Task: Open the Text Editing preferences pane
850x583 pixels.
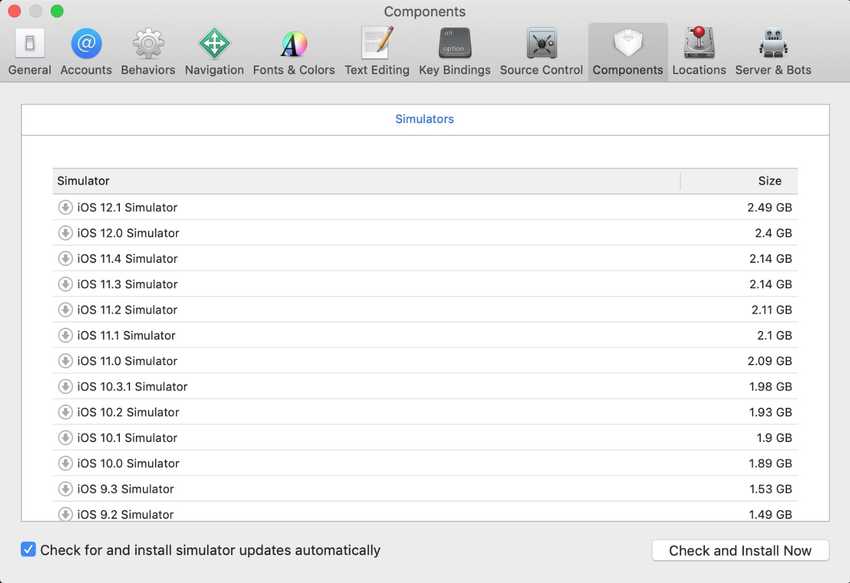Action: point(377,53)
